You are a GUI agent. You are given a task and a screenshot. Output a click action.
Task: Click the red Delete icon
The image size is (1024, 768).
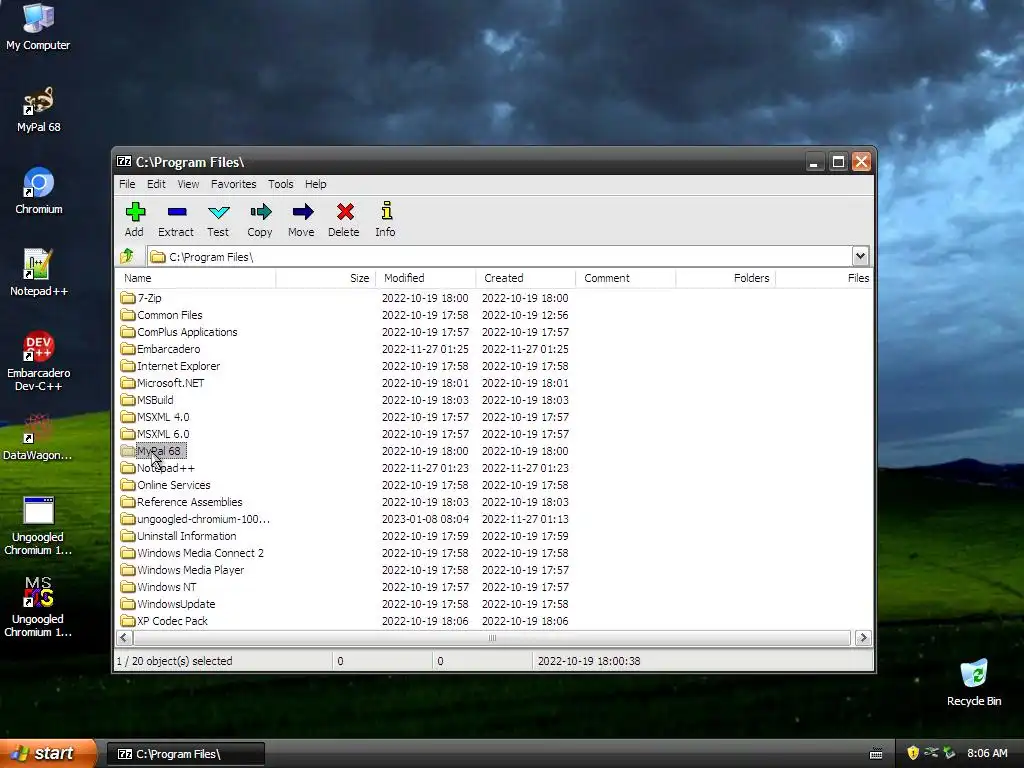[345, 212]
